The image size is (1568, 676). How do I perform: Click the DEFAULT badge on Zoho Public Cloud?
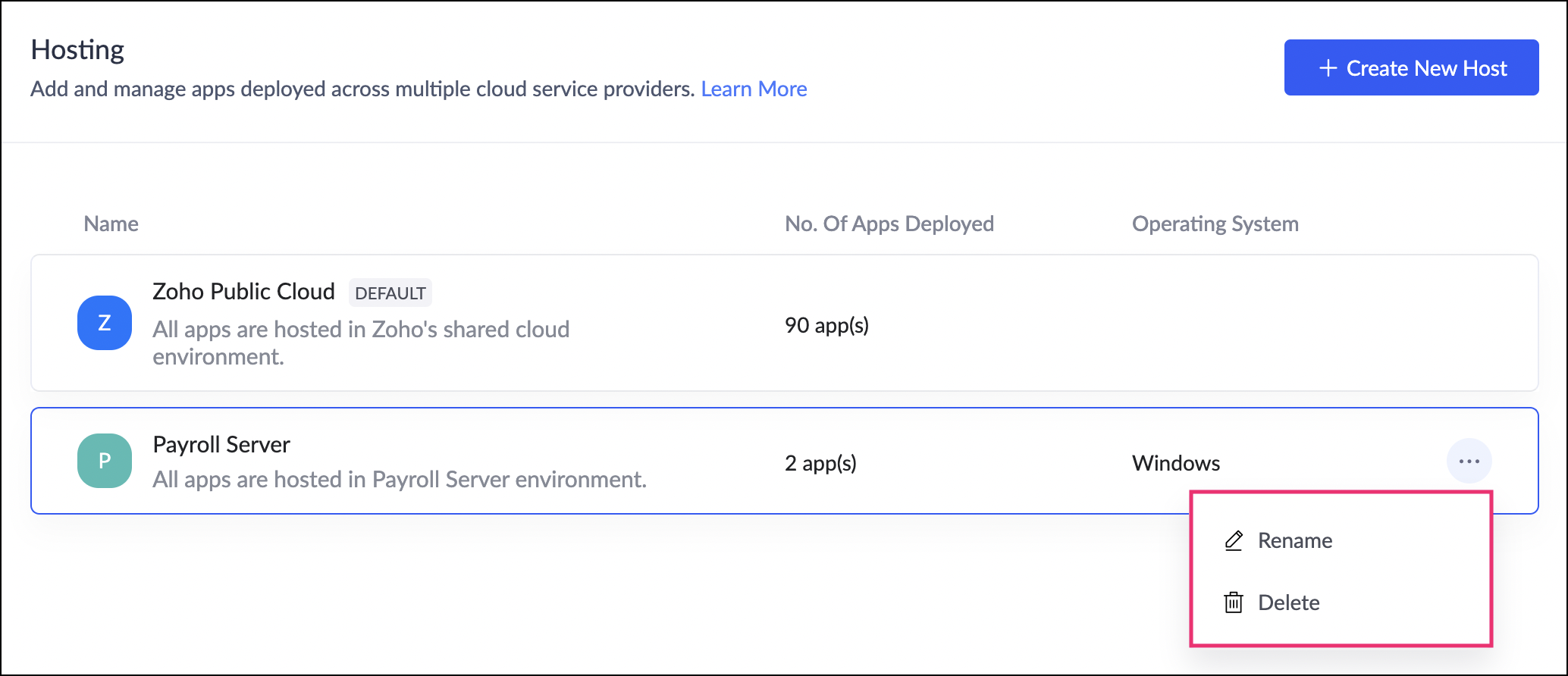[390, 293]
